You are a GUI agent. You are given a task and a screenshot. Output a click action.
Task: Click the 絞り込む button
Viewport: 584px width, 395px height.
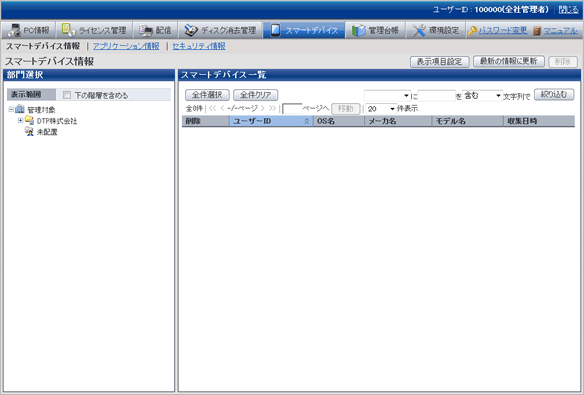click(554, 95)
